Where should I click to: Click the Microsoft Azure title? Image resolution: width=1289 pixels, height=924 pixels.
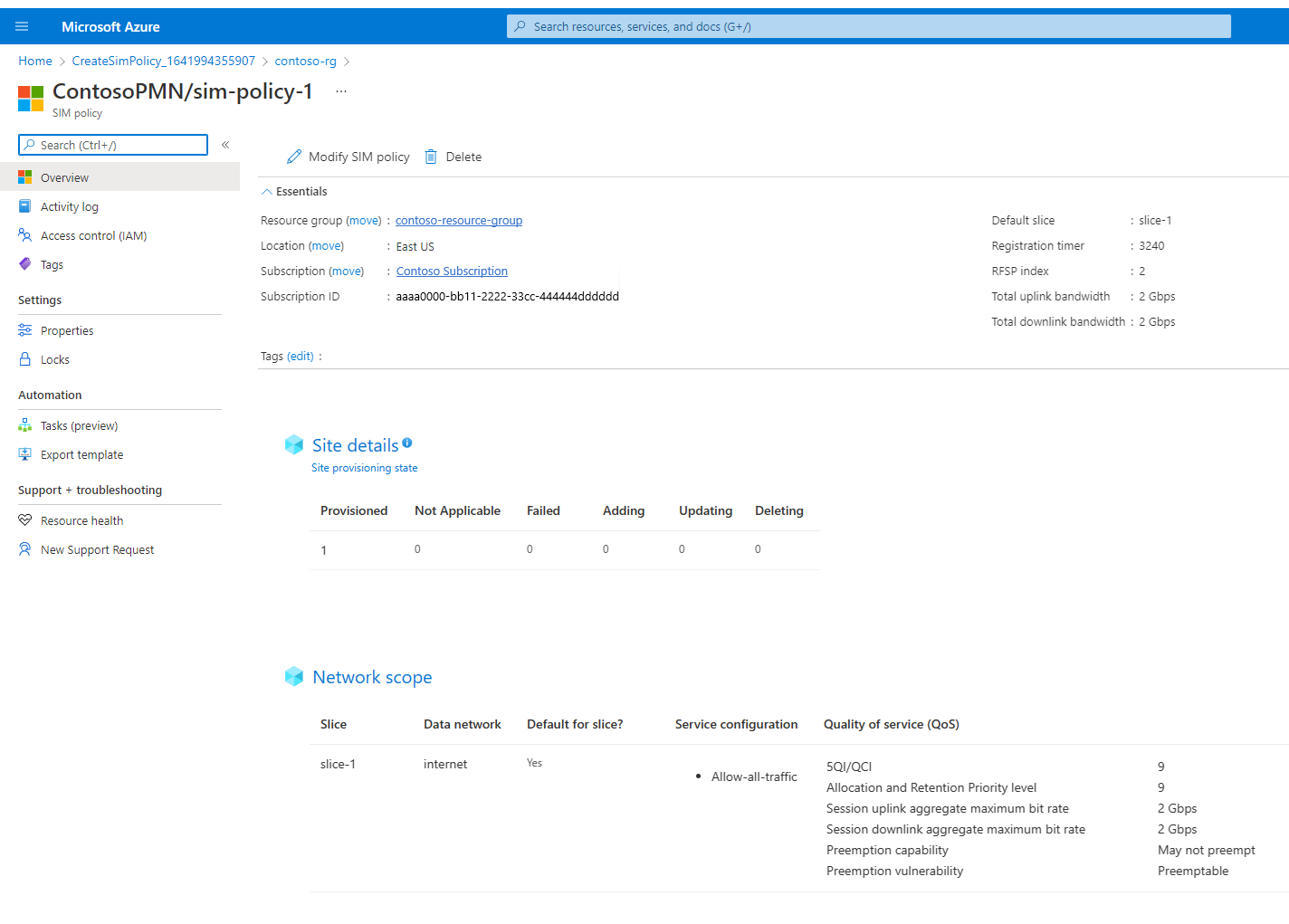[110, 27]
